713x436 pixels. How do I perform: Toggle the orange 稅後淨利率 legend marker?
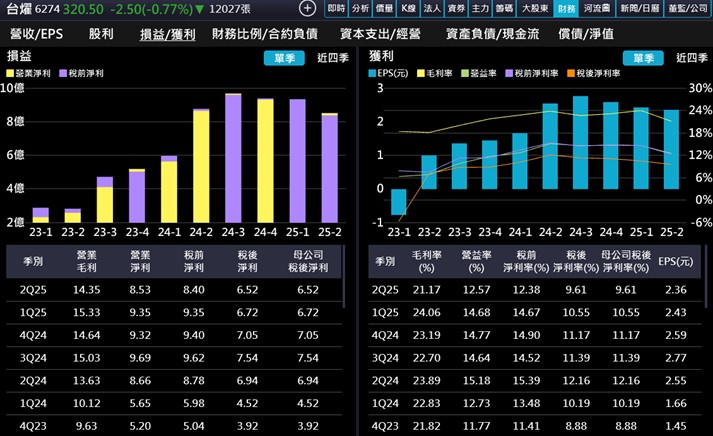coord(570,75)
